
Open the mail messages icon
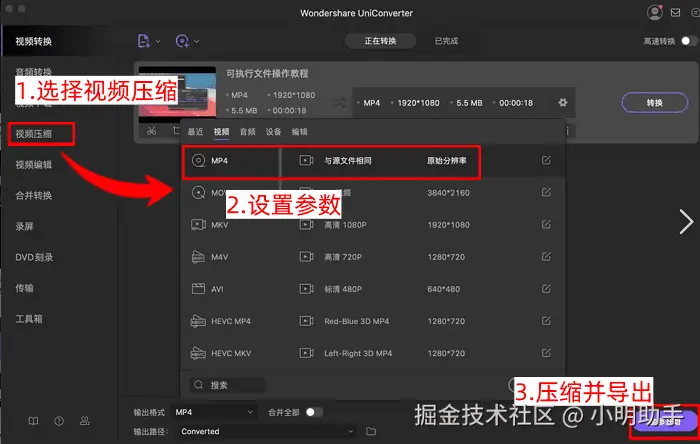[x=675, y=12]
